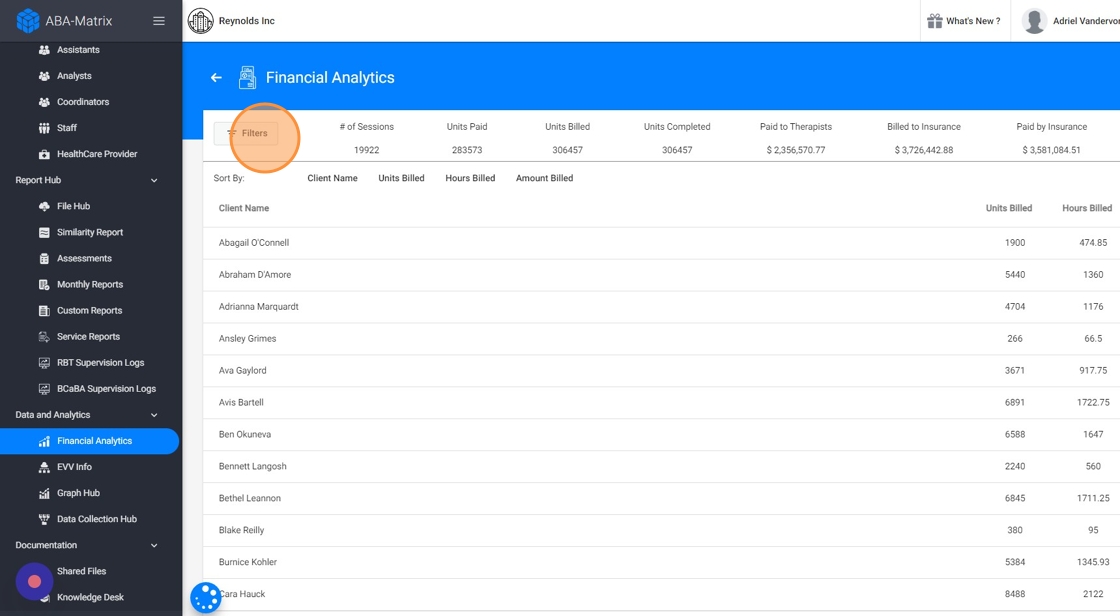The width and height of the screenshot is (1120, 616).
Task: Click the Reynolds Inc company name
Action: (246, 21)
